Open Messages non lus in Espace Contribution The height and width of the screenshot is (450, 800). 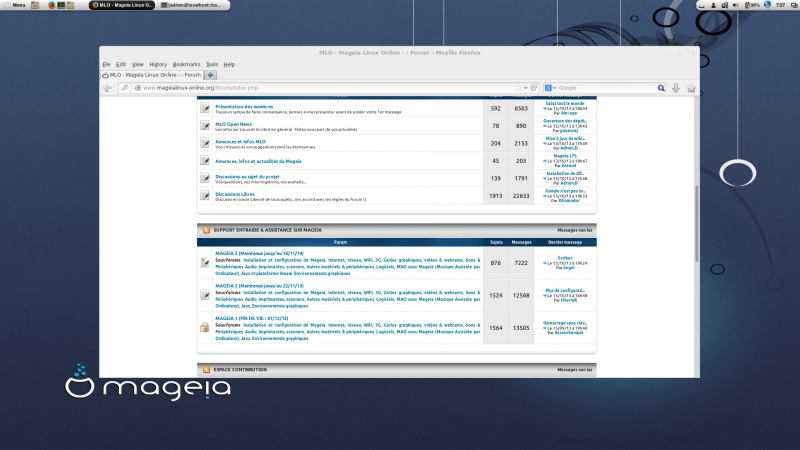point(574,369)
